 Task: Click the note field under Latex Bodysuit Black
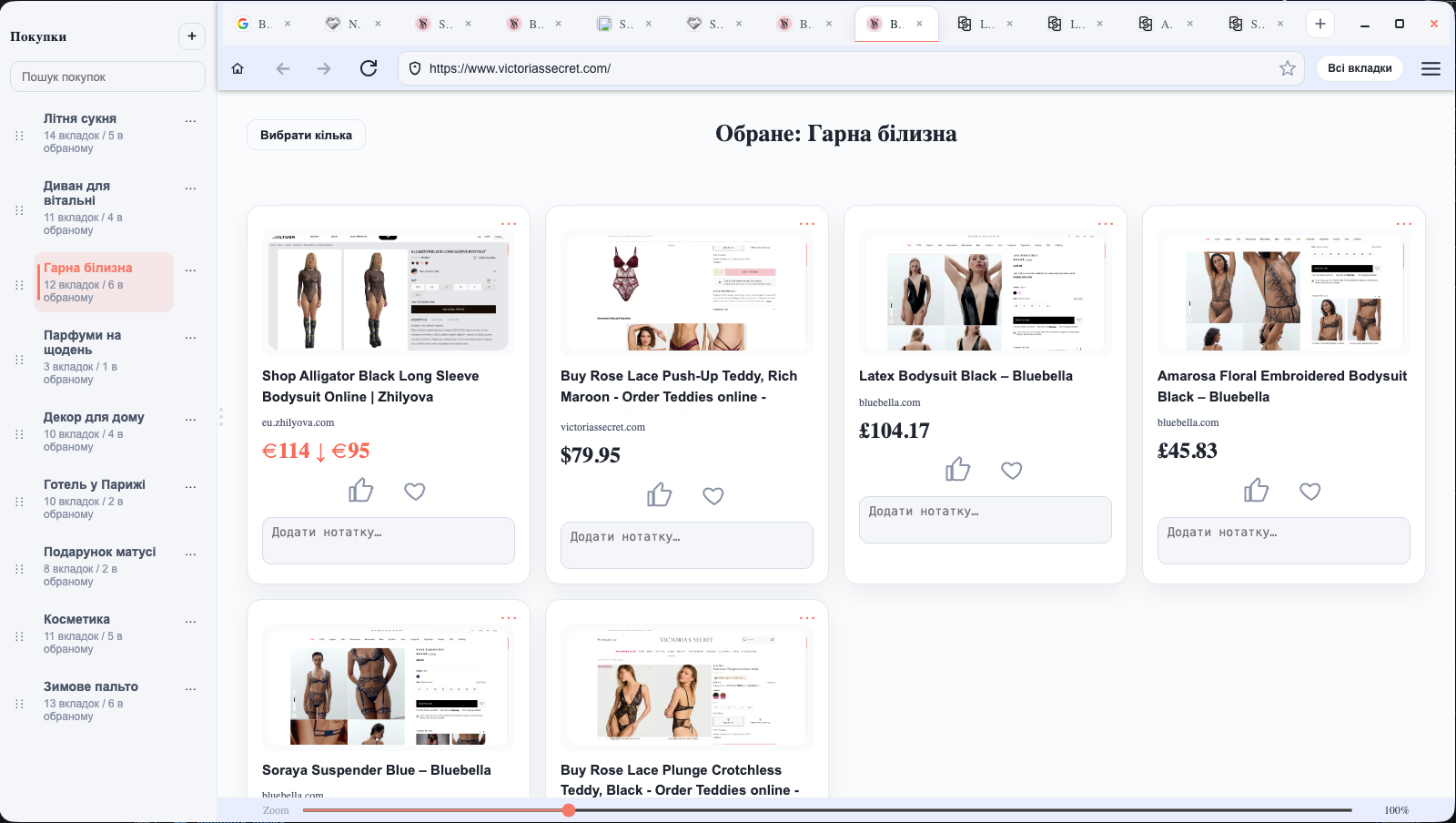click(986, 520)
